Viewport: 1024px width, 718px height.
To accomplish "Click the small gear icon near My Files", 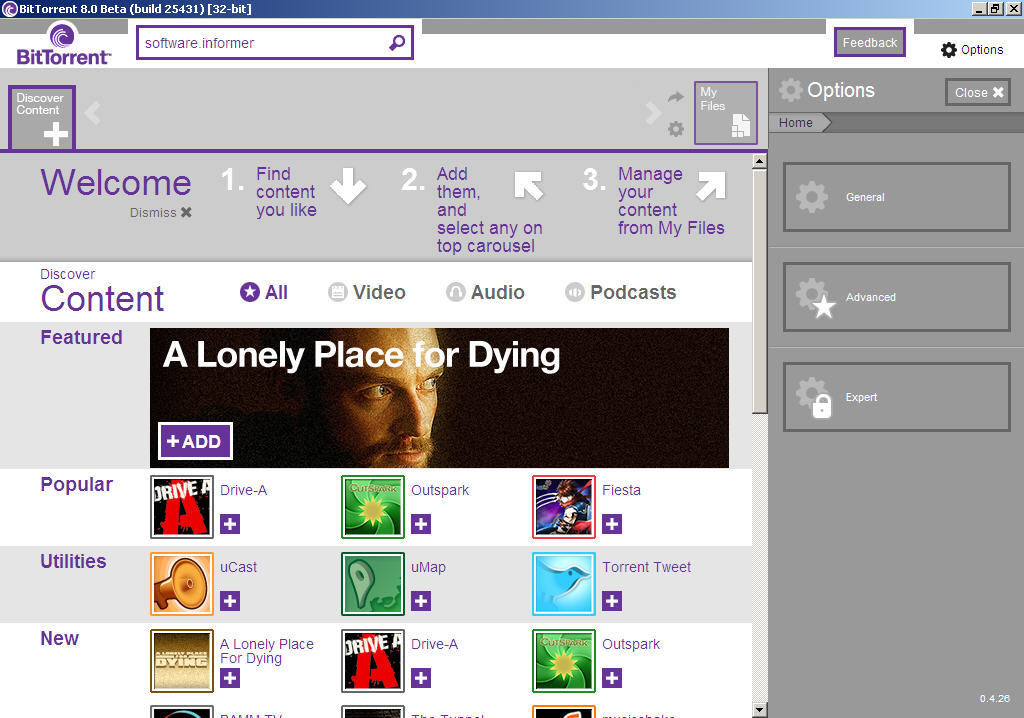I will pos(676,129).
